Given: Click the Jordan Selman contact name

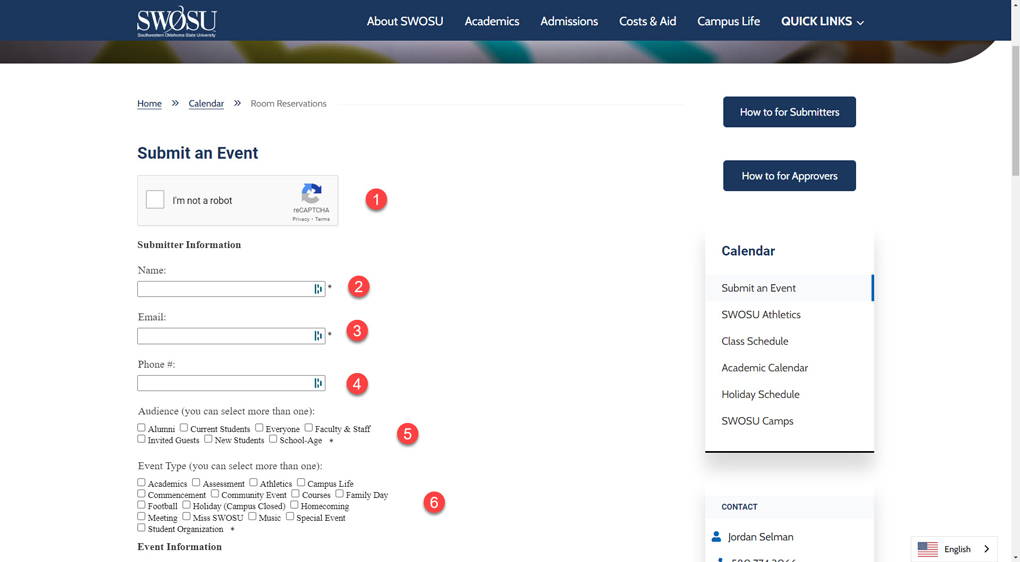Looking at the screenshot, I should pos(760,537).
